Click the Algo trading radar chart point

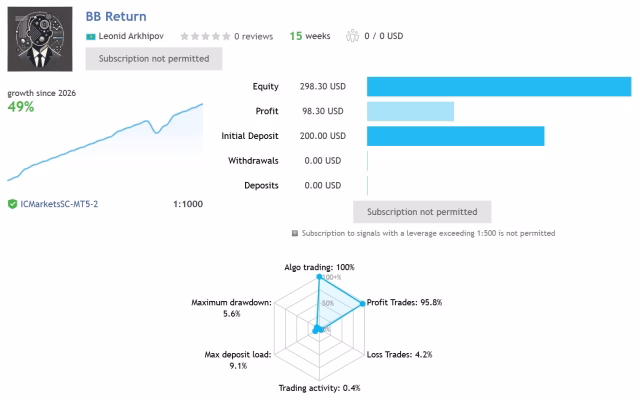point(320,277)
